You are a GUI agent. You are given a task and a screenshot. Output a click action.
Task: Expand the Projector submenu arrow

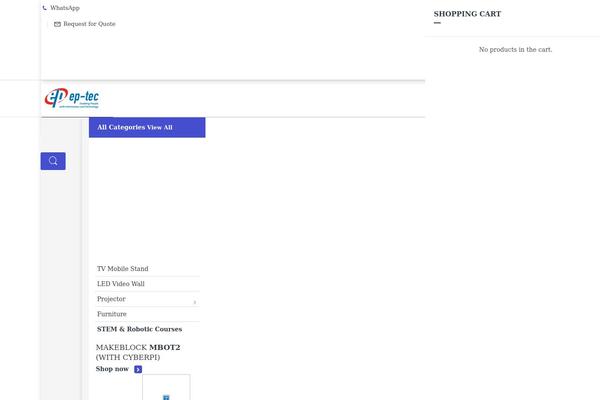(x=195, y=302)
